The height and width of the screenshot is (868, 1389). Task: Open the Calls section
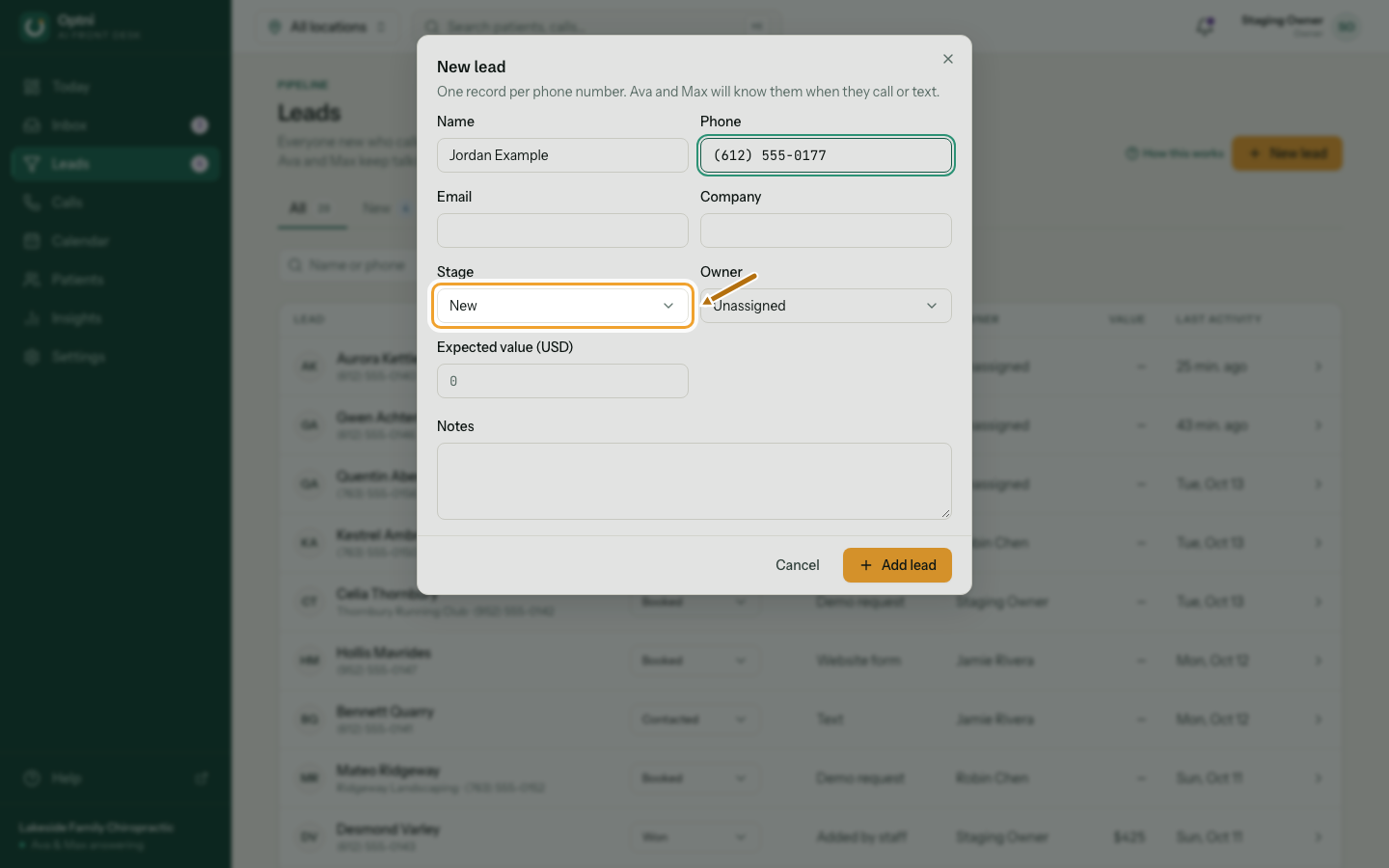tap(116, 203)
